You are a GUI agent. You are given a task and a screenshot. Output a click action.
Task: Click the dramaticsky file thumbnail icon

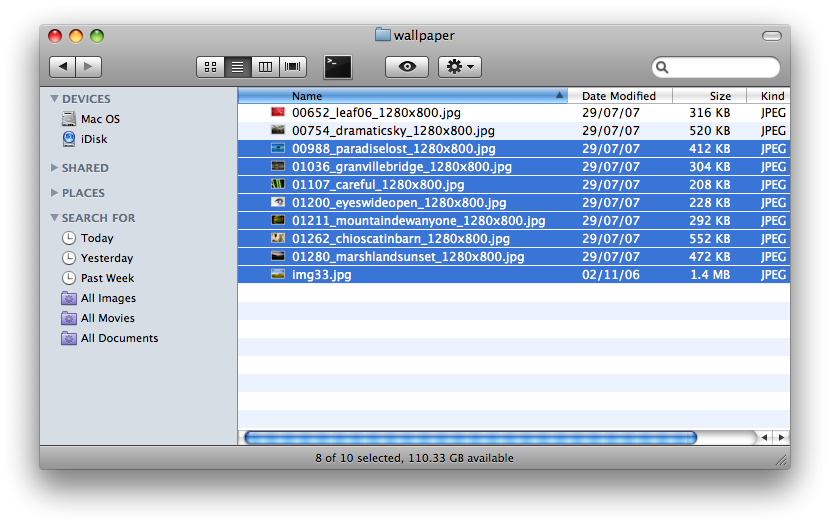point(278,130)
